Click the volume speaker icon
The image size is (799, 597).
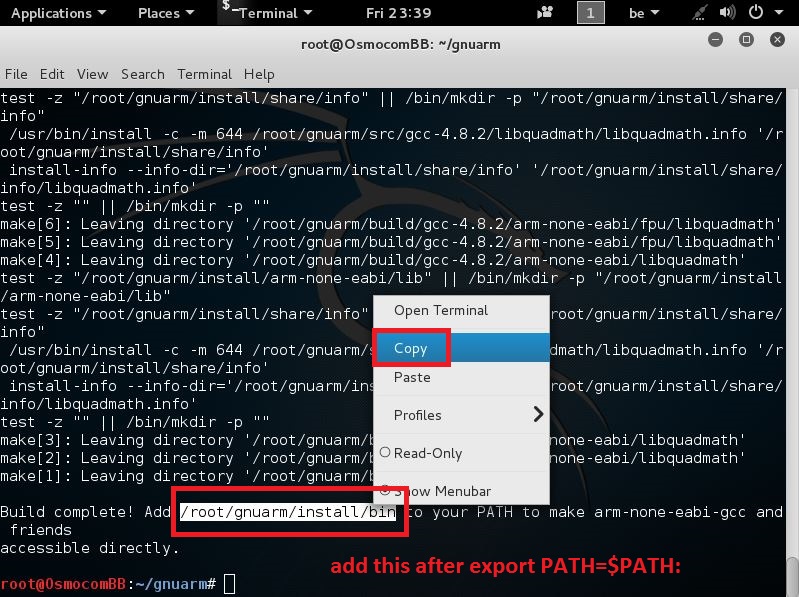click(724, 13)
